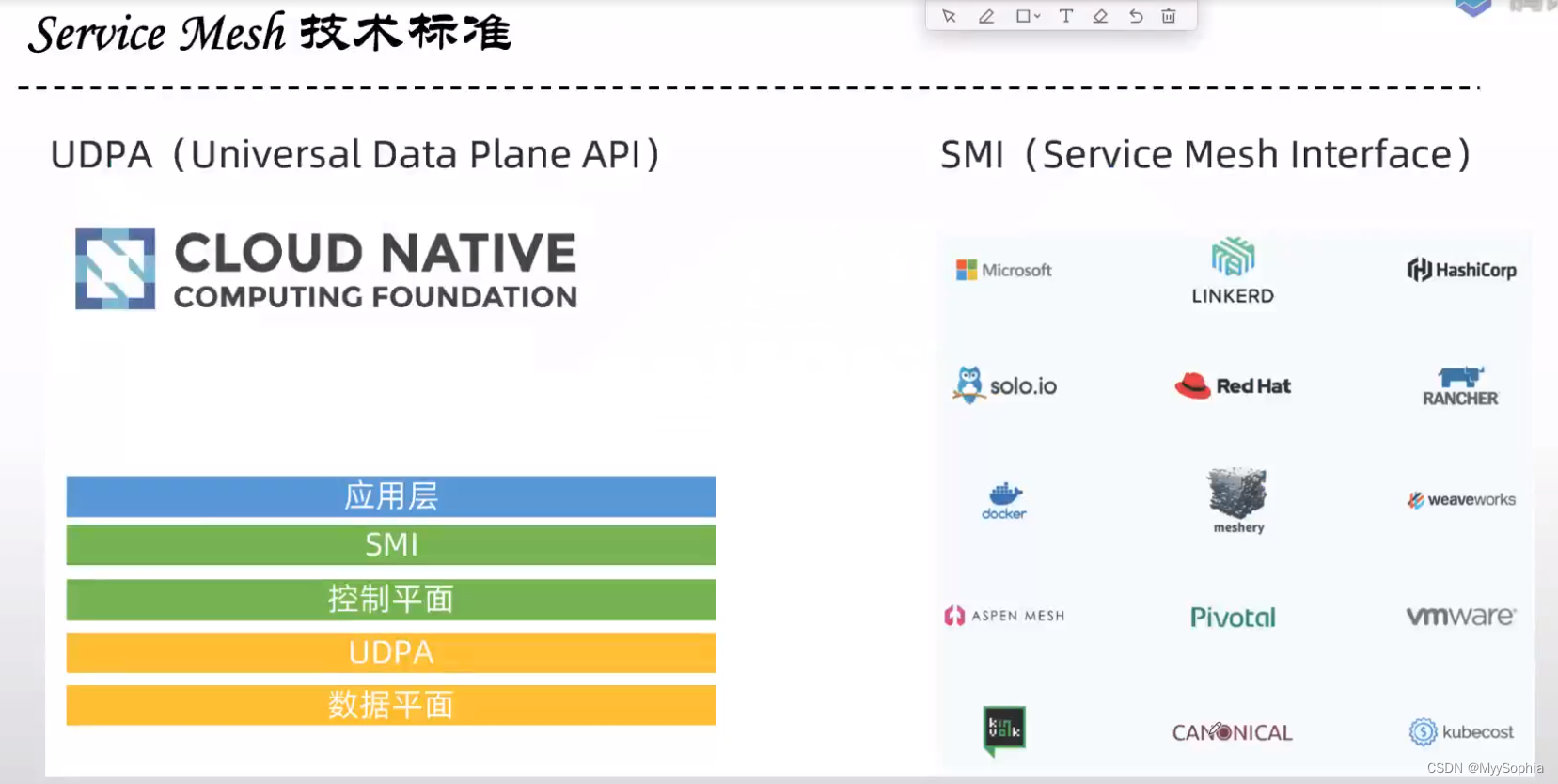Delete all annotations with trash icon
Screen dimensions: 1558x784
(1169, 16)
